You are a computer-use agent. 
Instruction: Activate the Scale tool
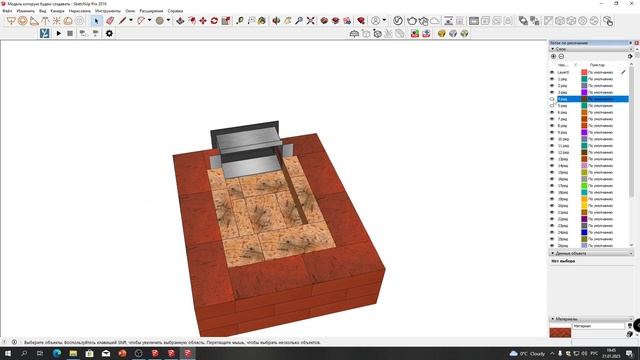pyautogui.click(x=226, y=21)
